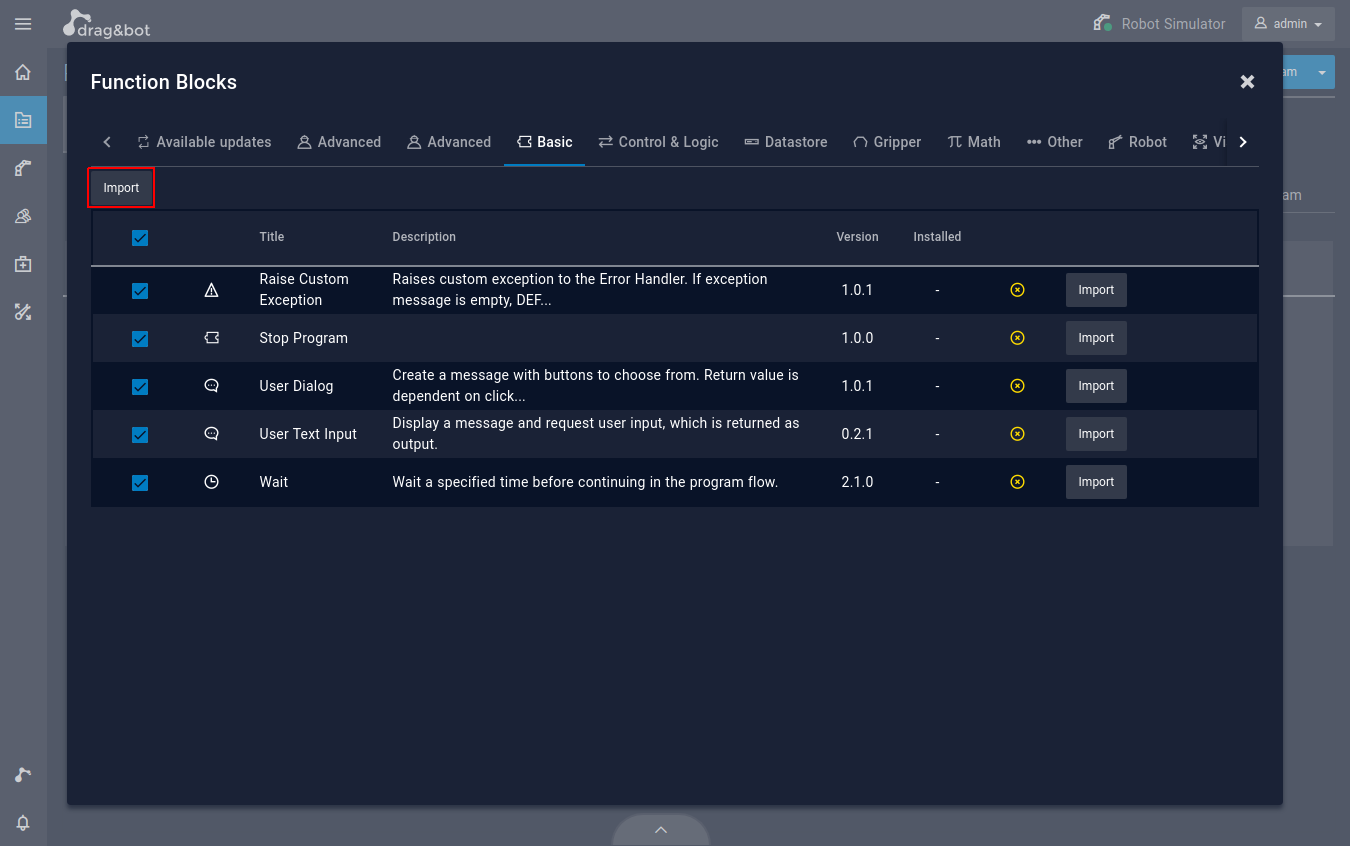Click the Wait description text
The image size is (1350, 846).
click(585, 482)
